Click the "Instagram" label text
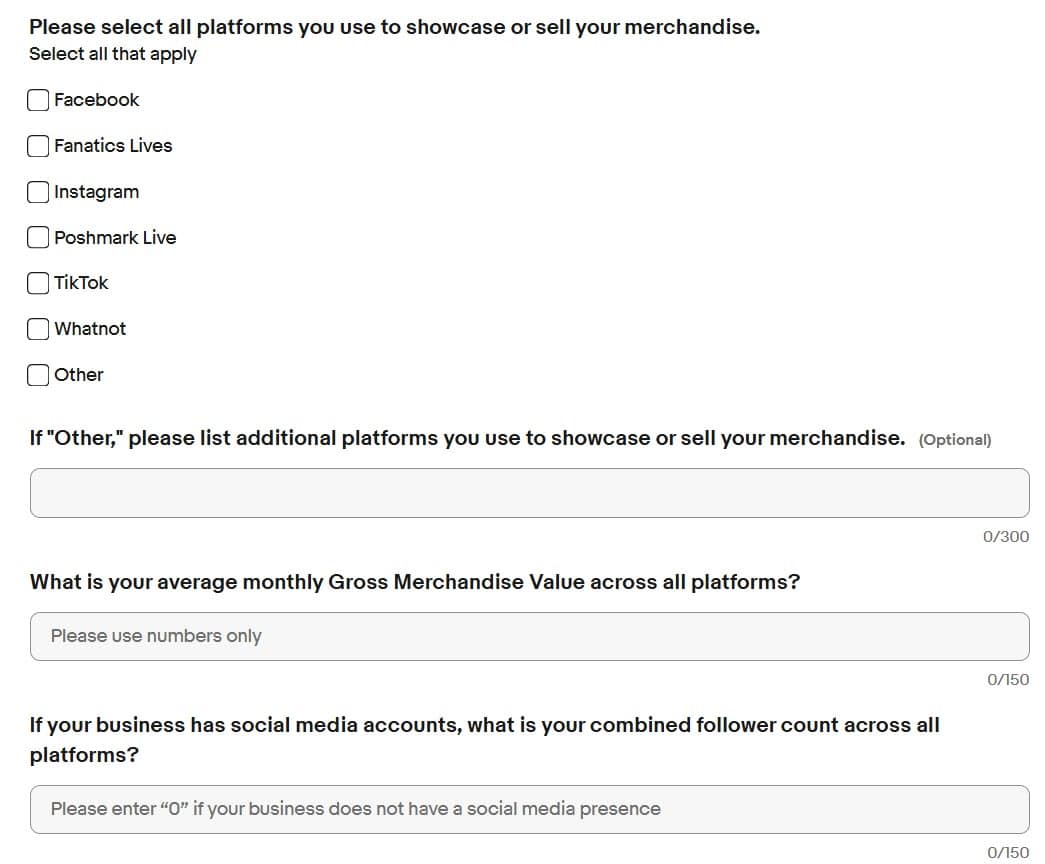1045x864 pixels. click(x=97, y=192)
